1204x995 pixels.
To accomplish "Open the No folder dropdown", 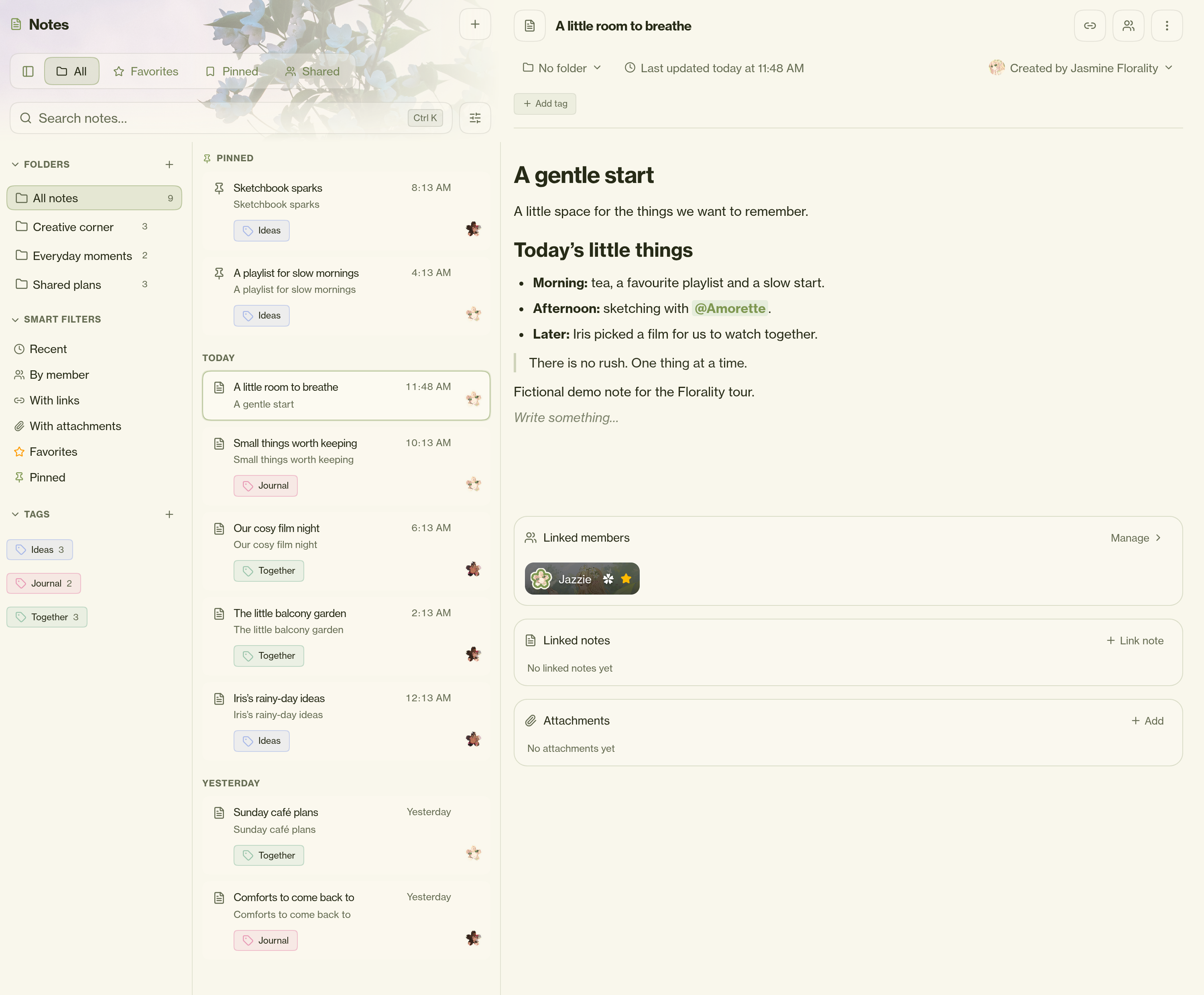I will tap(562, 68).
